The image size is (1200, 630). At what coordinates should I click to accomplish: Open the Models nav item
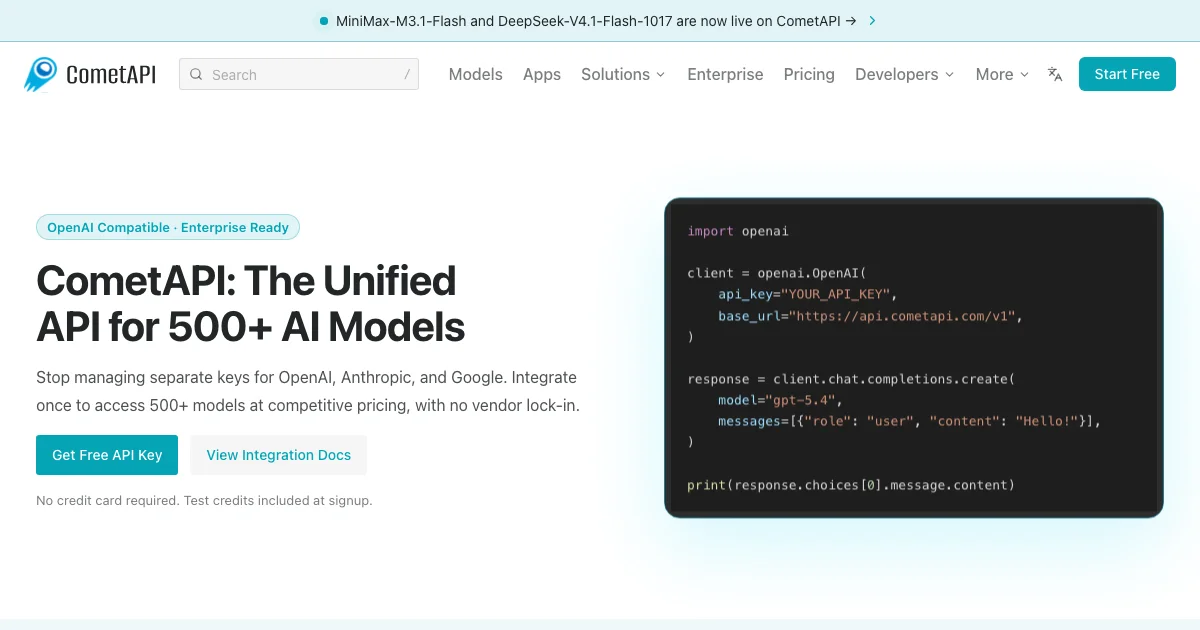[476, 74]
